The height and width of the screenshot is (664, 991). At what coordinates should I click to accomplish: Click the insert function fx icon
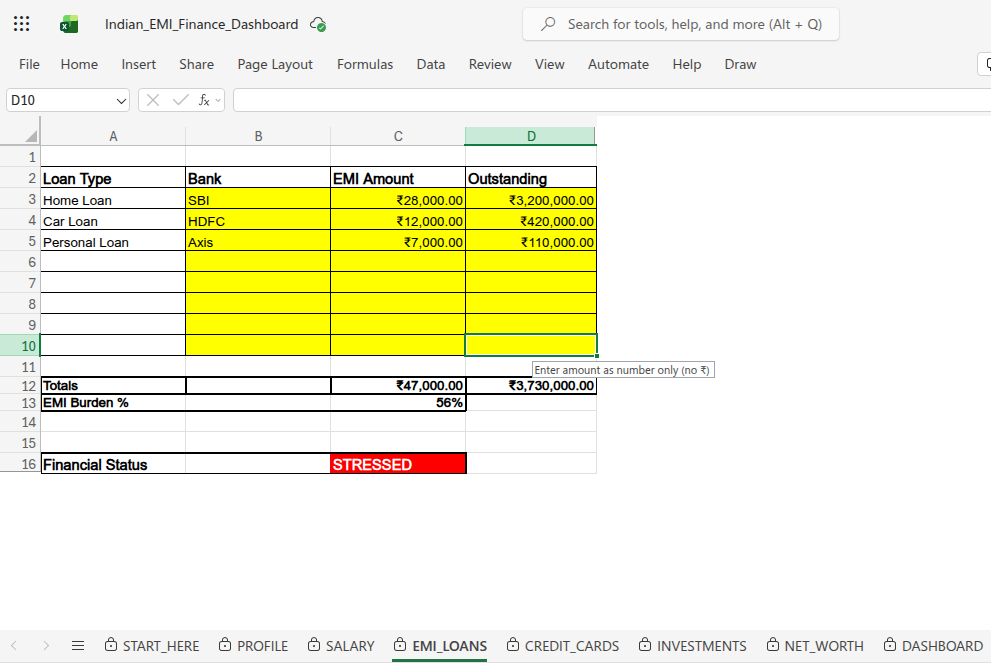click(x=204, y=100)
